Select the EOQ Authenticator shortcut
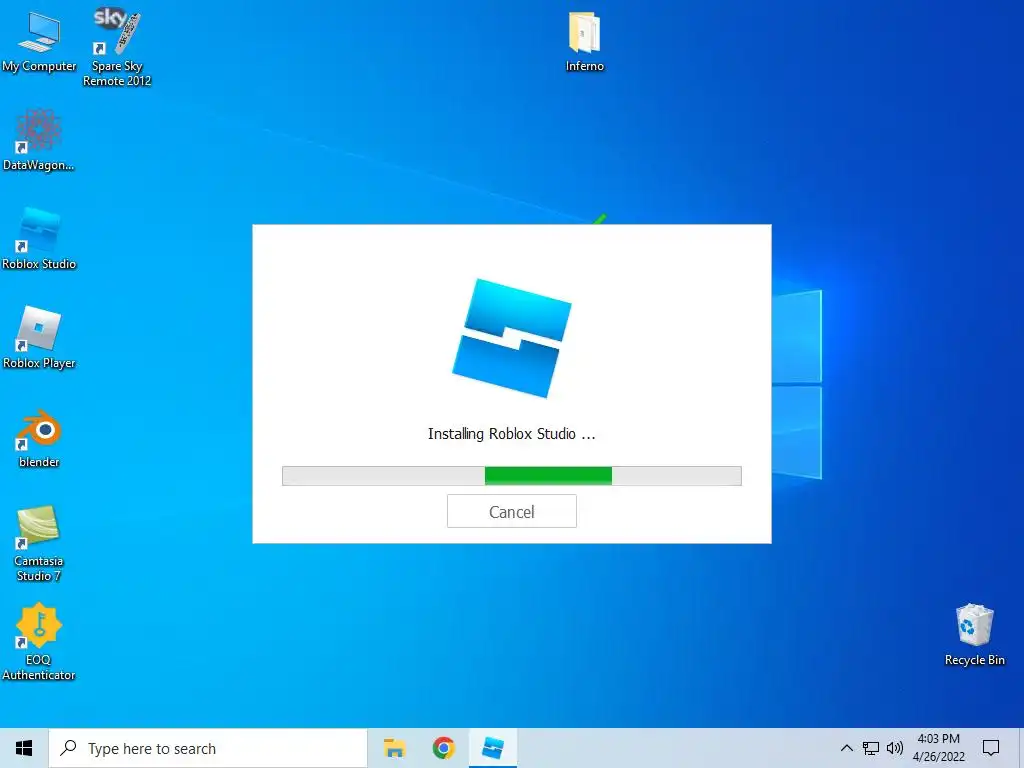 point(39,642)
